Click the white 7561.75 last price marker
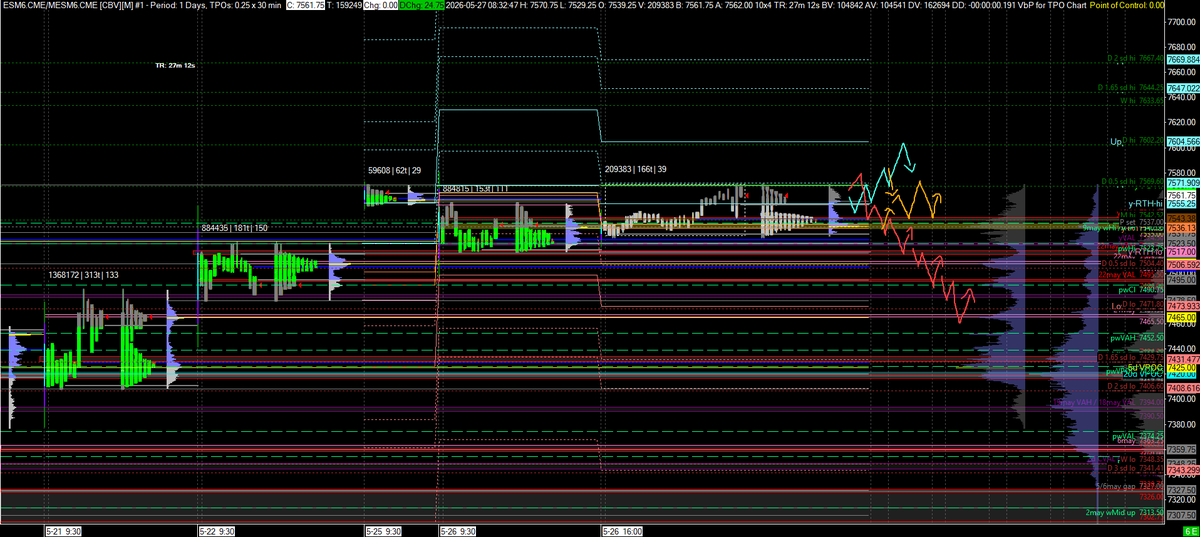 pyautogui.click(x=1180, y=195)
